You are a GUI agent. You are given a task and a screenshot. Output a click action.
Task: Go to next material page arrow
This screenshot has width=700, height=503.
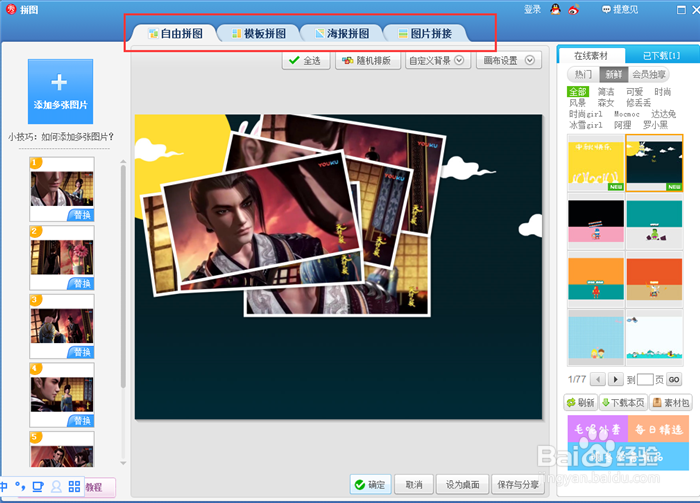coord(616,379)
